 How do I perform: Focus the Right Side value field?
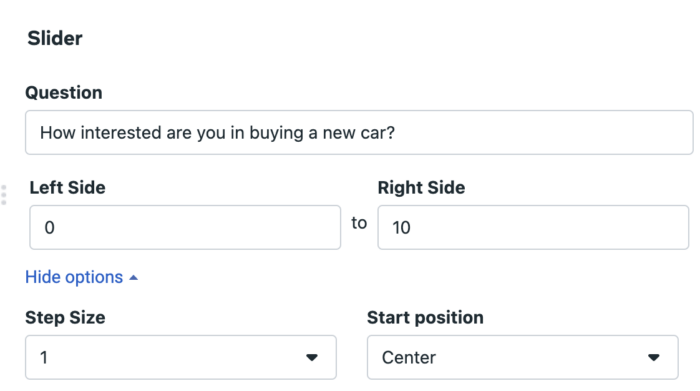tap(533, 227)
